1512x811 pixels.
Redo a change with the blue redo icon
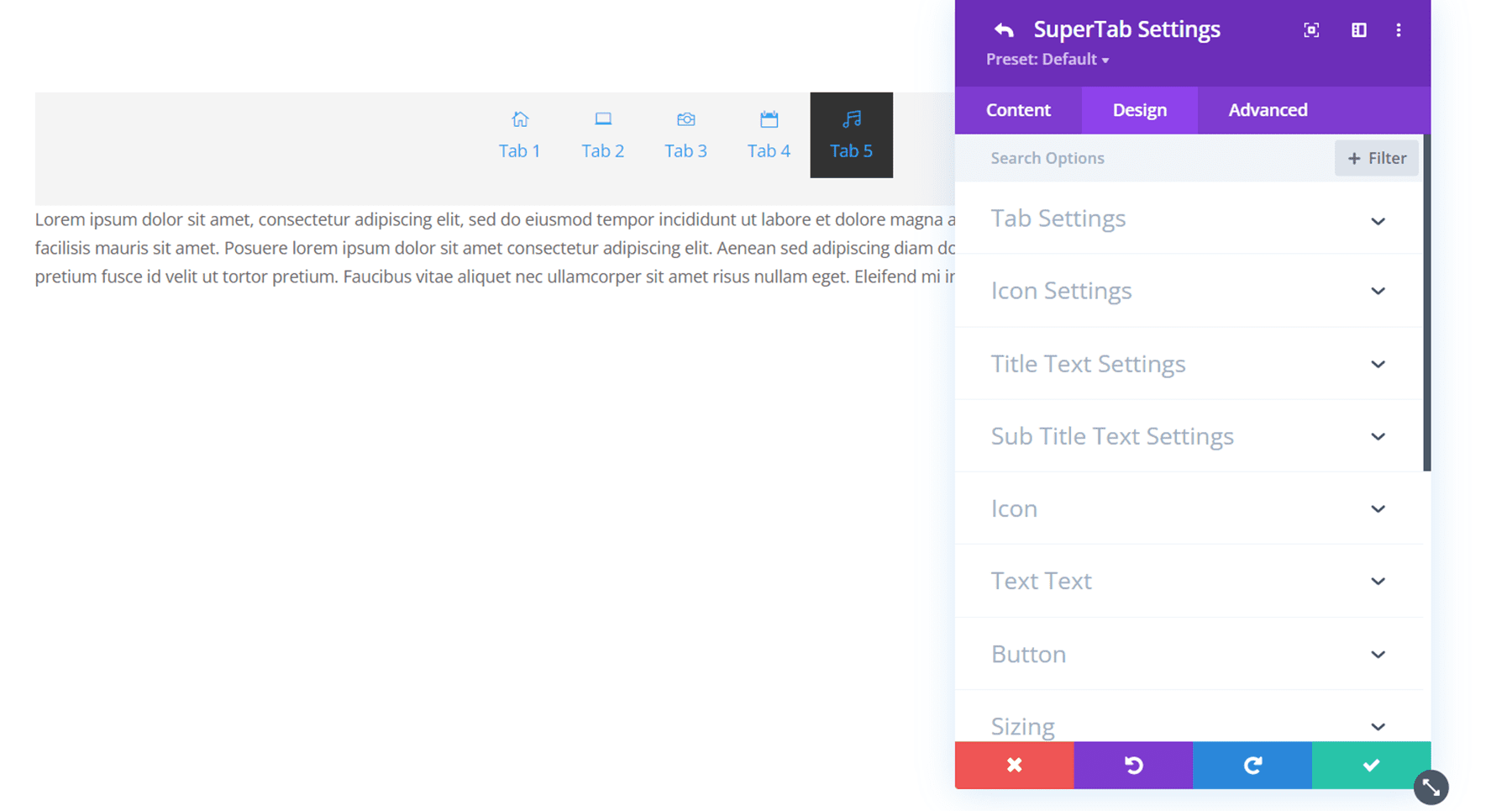click(x=1252, y=766)
